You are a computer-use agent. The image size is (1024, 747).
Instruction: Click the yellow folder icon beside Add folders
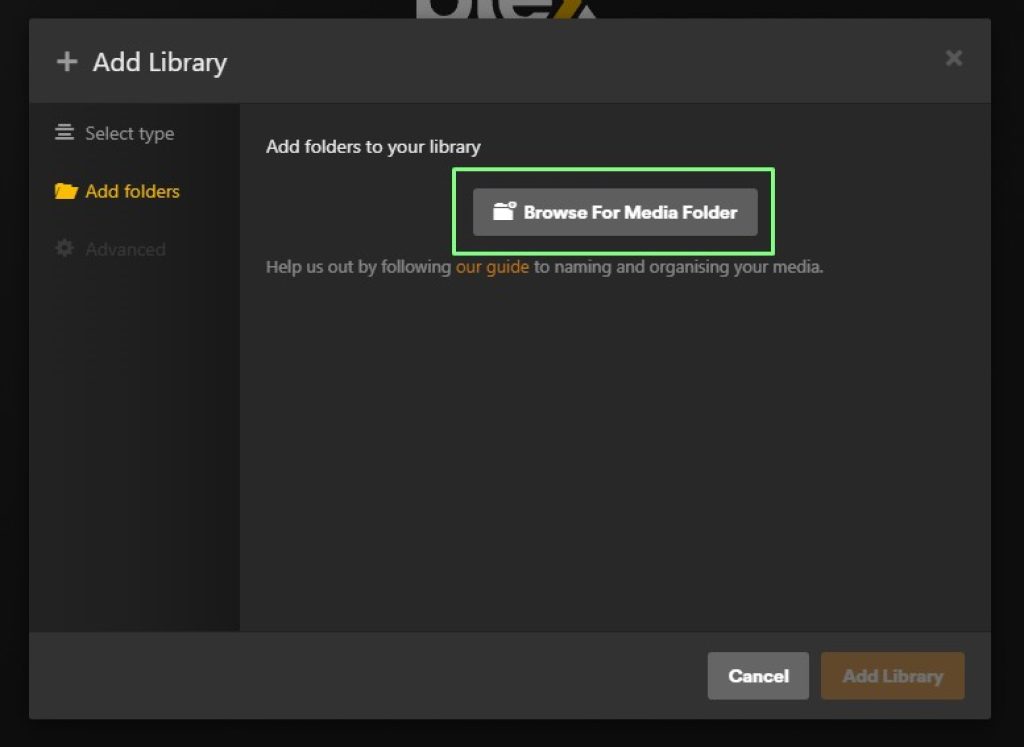point(66,191)
